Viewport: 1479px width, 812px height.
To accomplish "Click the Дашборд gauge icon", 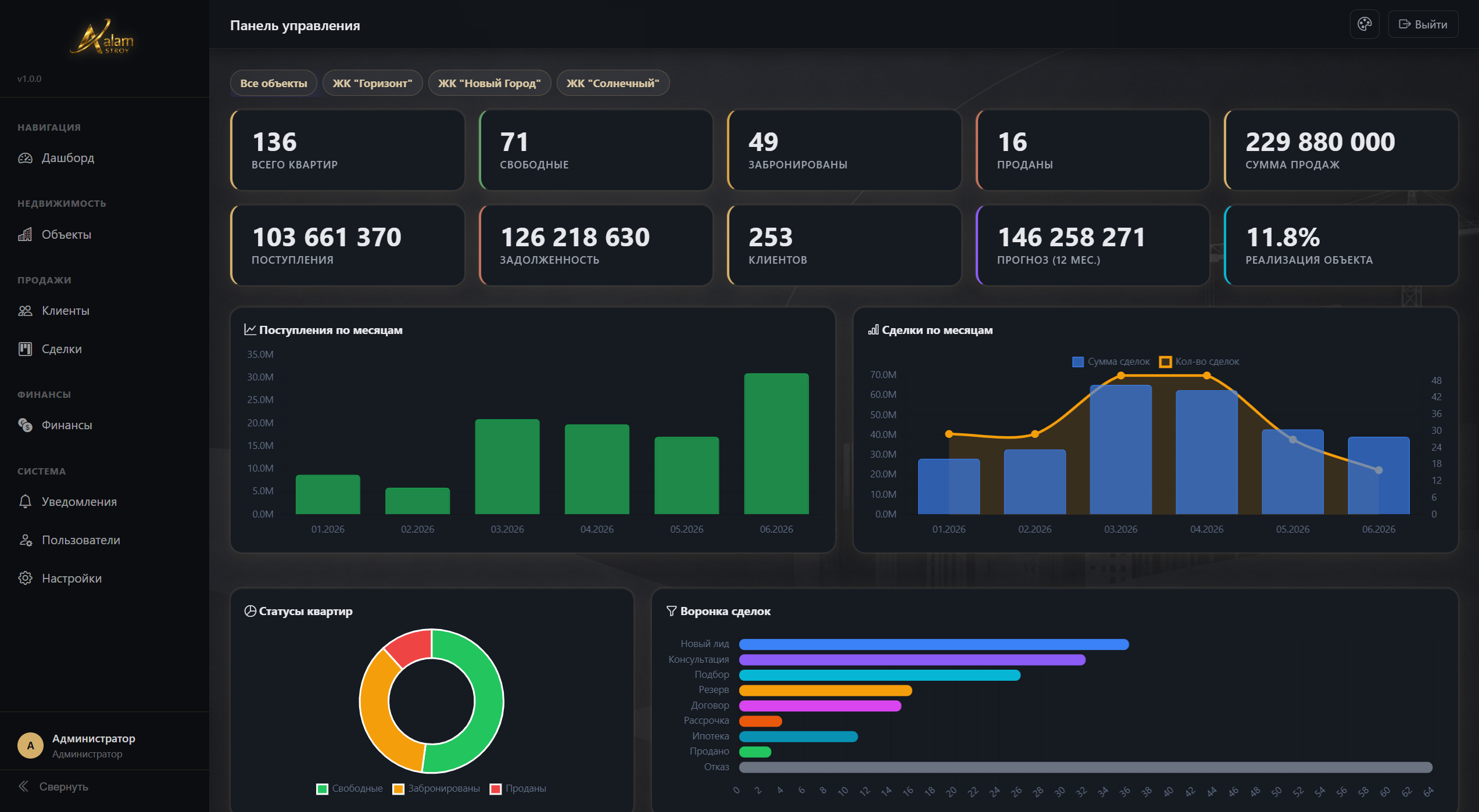I will click(x=25, y=158).
